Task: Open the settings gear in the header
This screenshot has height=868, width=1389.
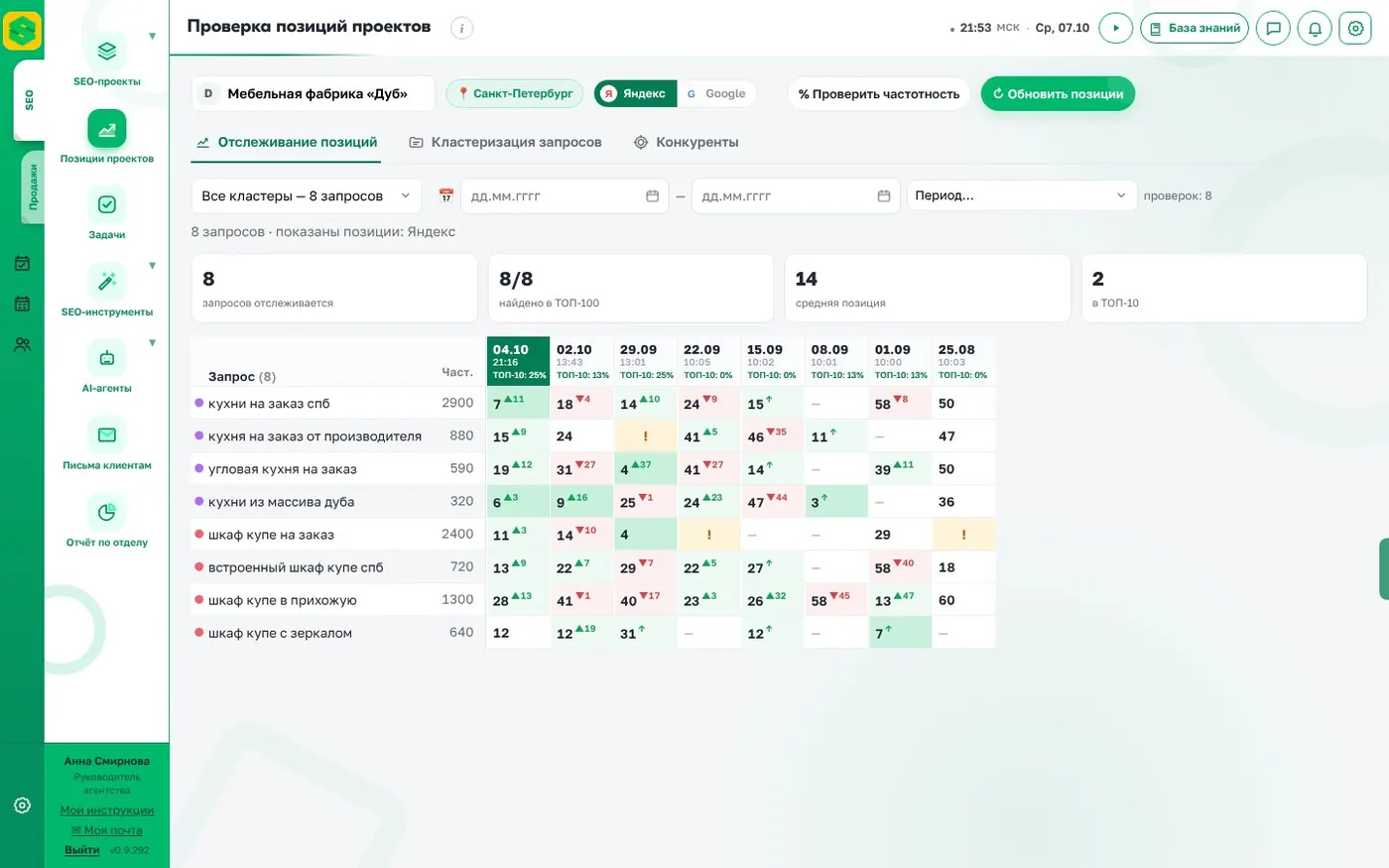Action: point(1355,28)
